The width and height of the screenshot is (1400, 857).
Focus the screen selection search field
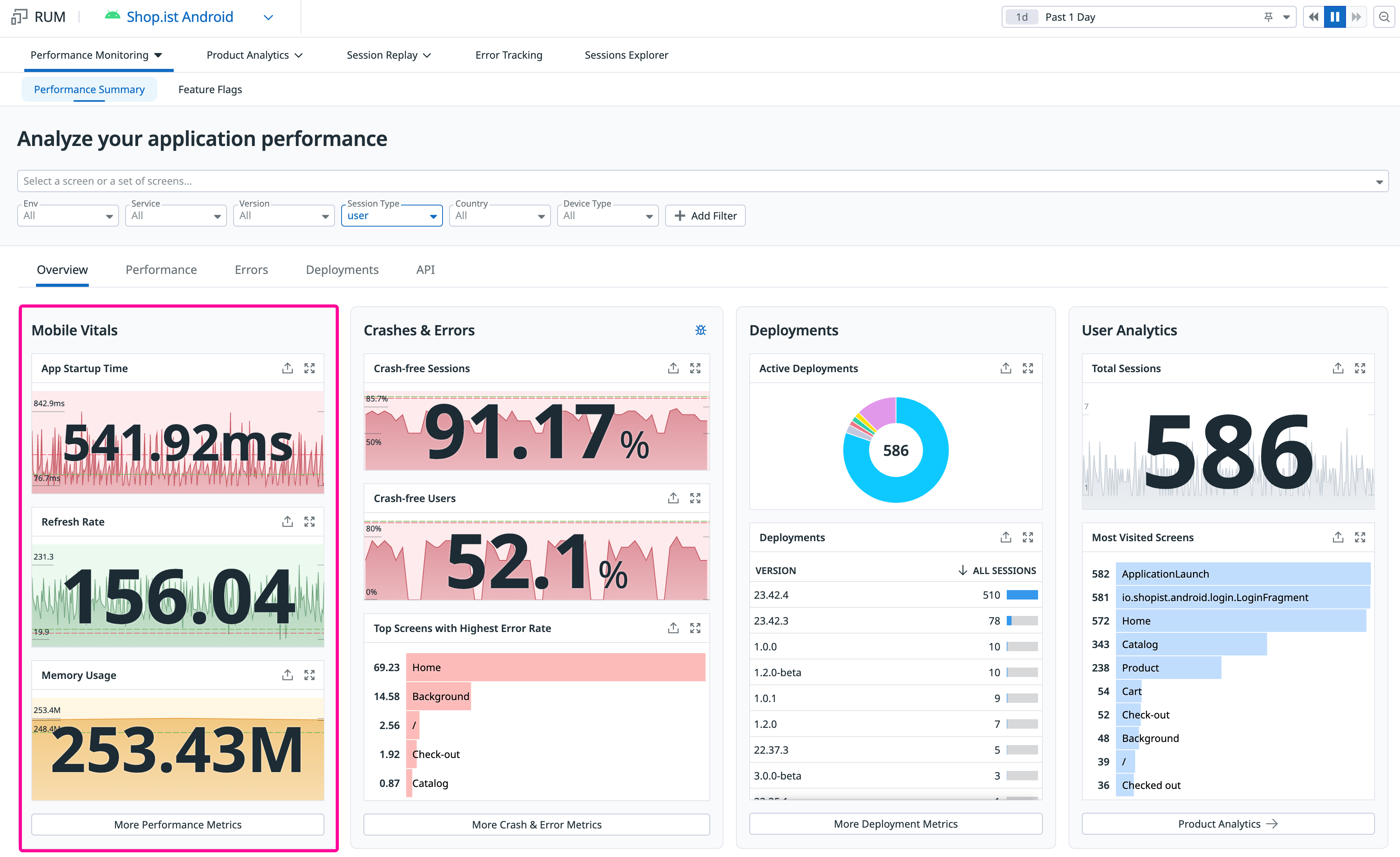pyautogui.click(x=702, y=181)
